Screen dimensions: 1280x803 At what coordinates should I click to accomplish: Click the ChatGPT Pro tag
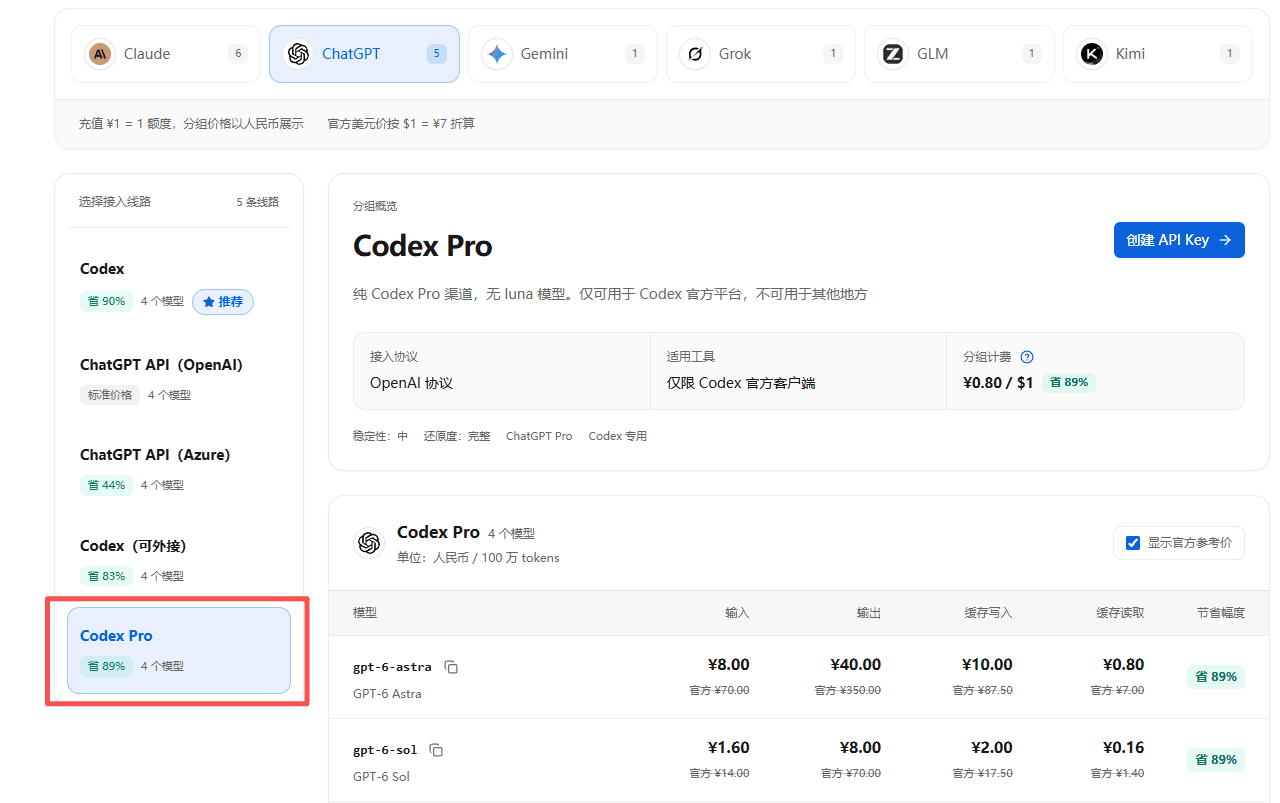(539, 436)
